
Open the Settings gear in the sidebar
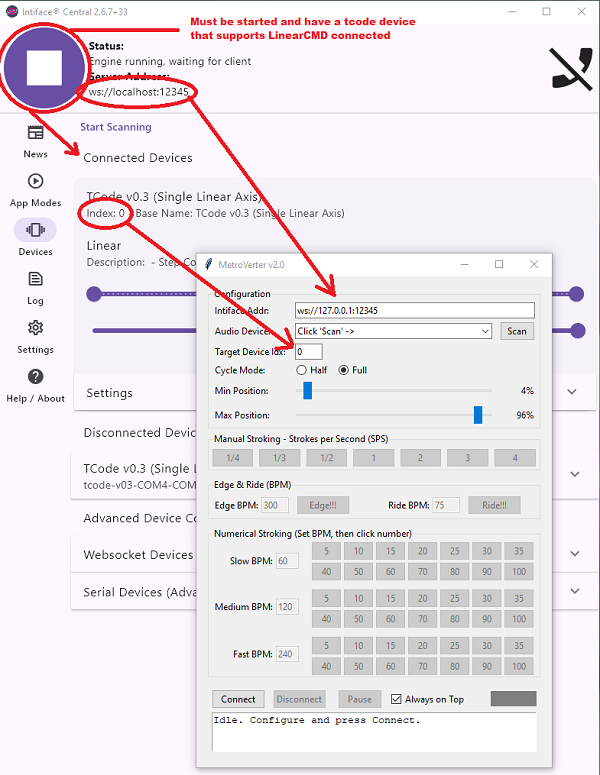click(x=35, y=328)
